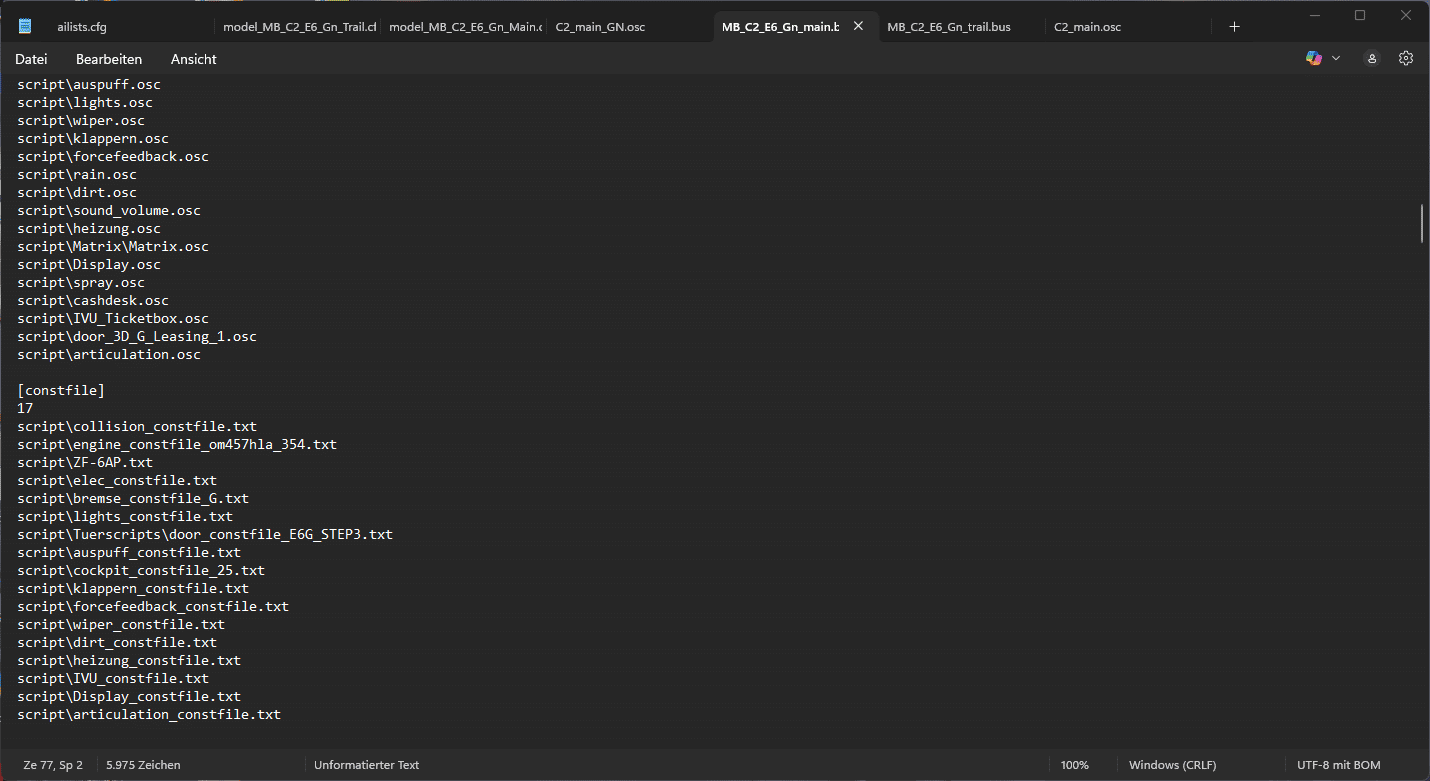Click the Notepad app icon in the title bar
Image resolution: width=1430 pixels, height=781 pixels.
[25, 27]
